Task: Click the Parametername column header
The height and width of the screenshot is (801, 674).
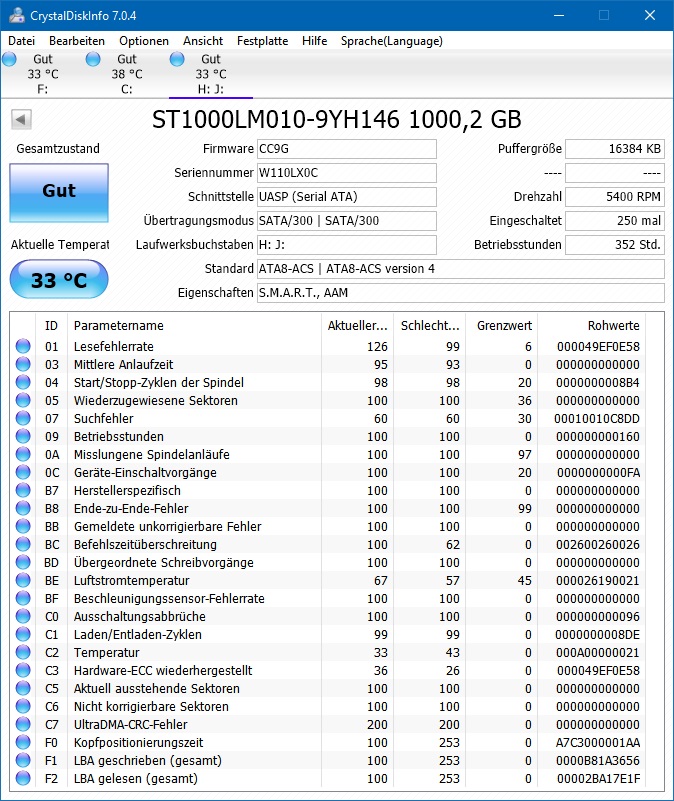Action: pyautogui.click(x=194, y=325)
